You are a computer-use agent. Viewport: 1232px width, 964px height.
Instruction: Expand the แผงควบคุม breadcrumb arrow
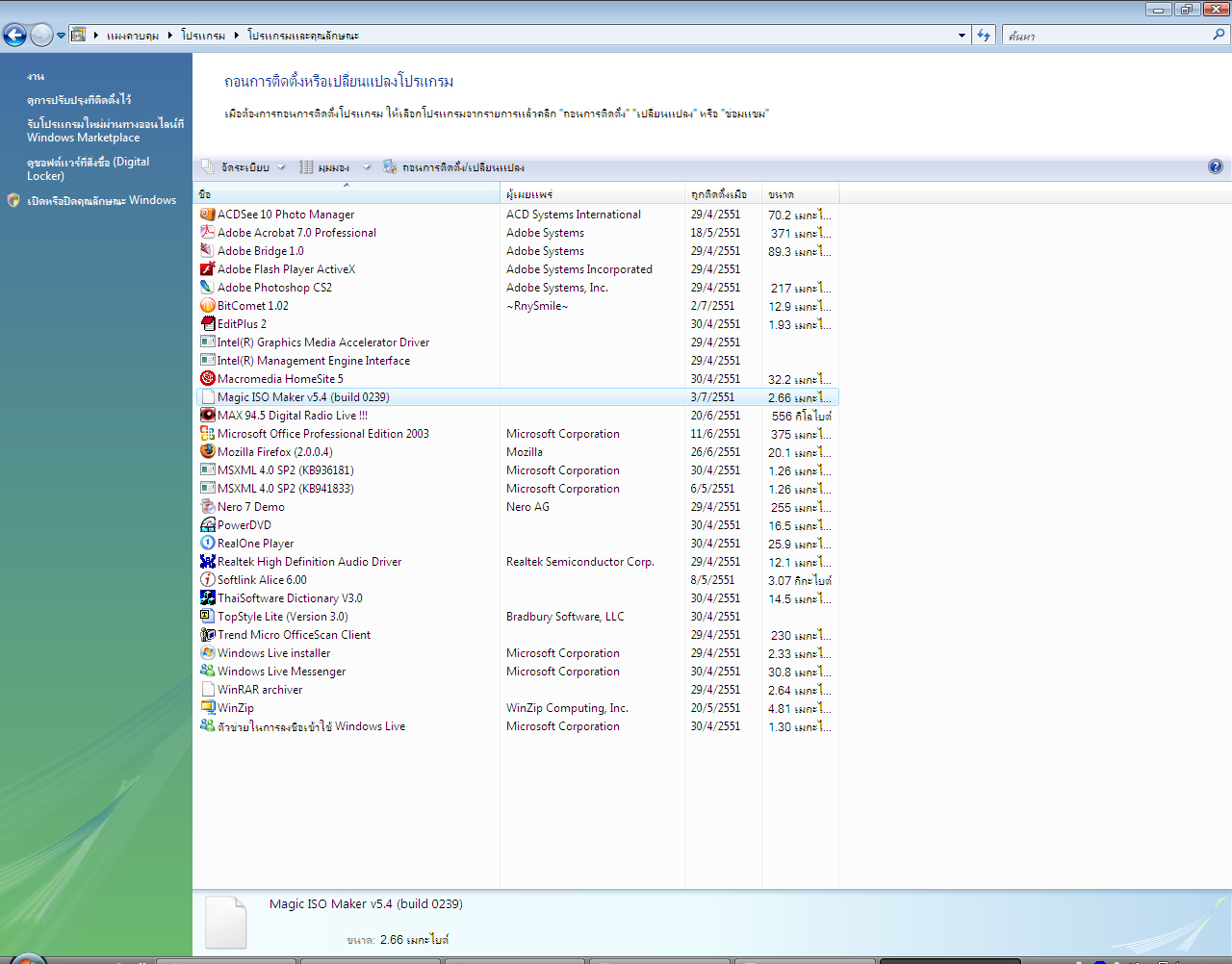170,36
